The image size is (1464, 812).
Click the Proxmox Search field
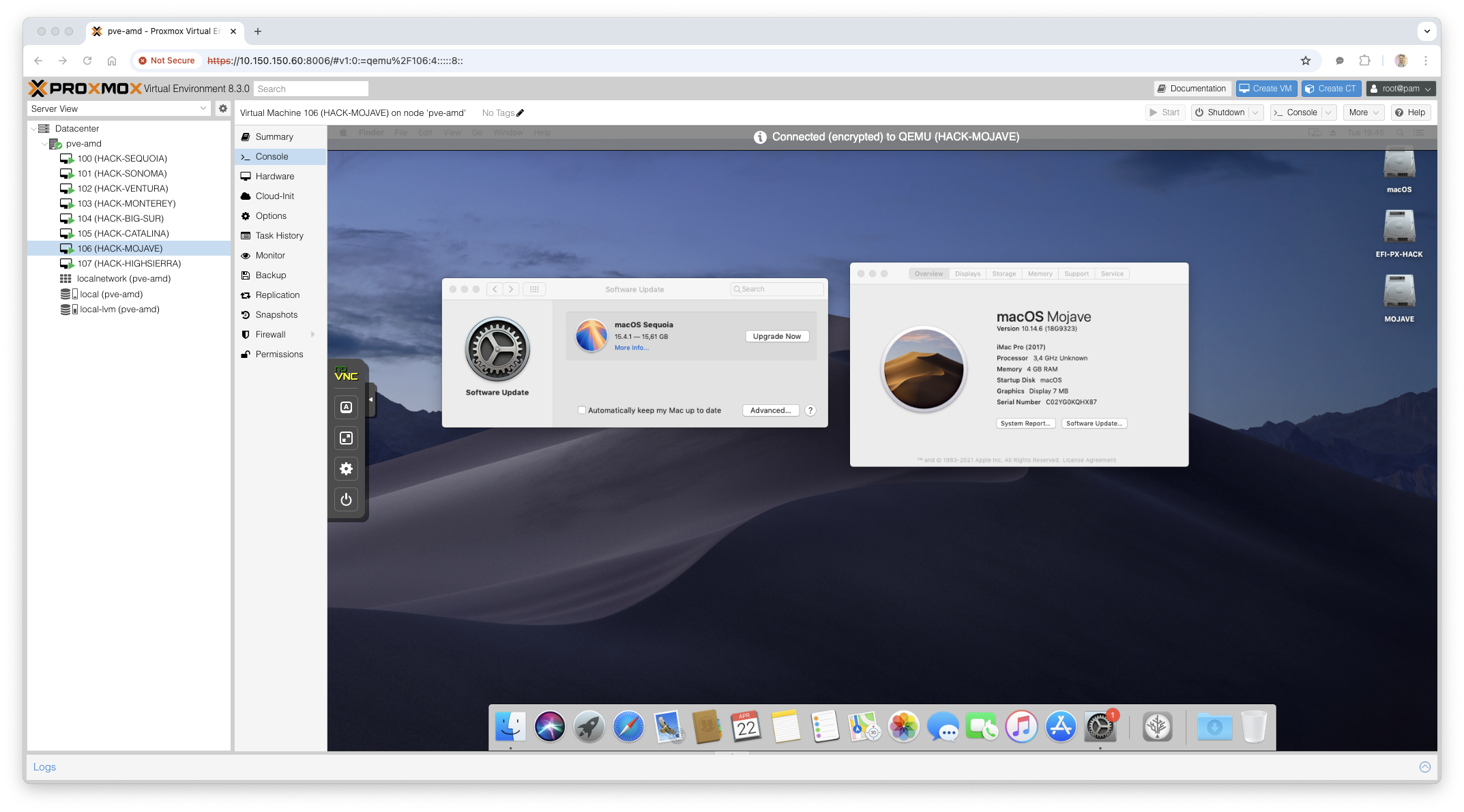coord(311,89)
